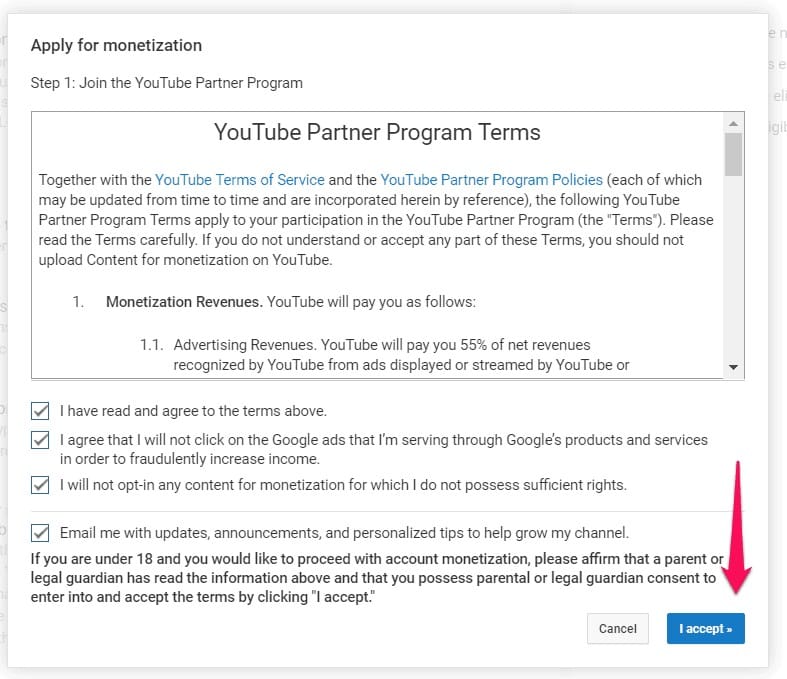Click the terms scrollbar down arrow
The width and height of the screenshot is (787, 679).
(734, 368)
